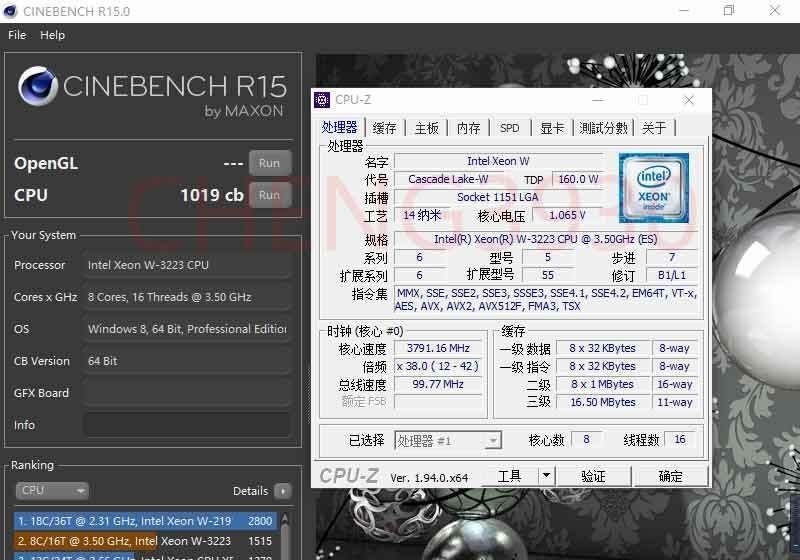Click the L2 cache value 8 x 1 MBytes
The height and width of the screenshot is (560, 800).
click(603, 384)
